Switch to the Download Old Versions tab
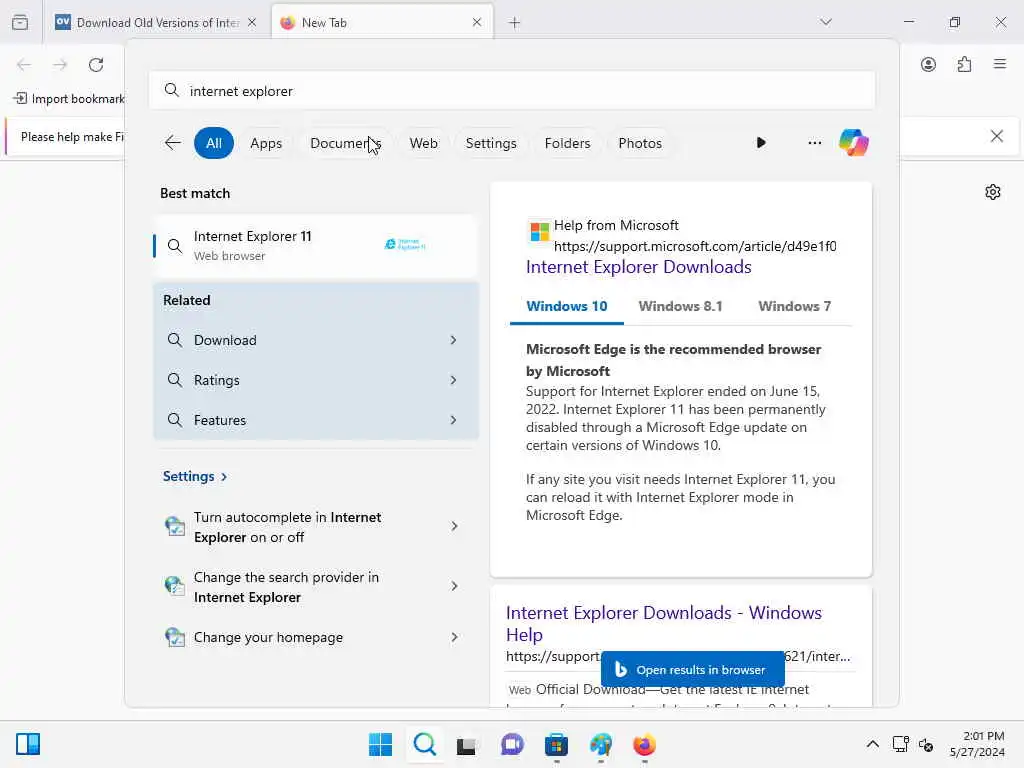Screen dimensions: 1024x768 (157, 23)
